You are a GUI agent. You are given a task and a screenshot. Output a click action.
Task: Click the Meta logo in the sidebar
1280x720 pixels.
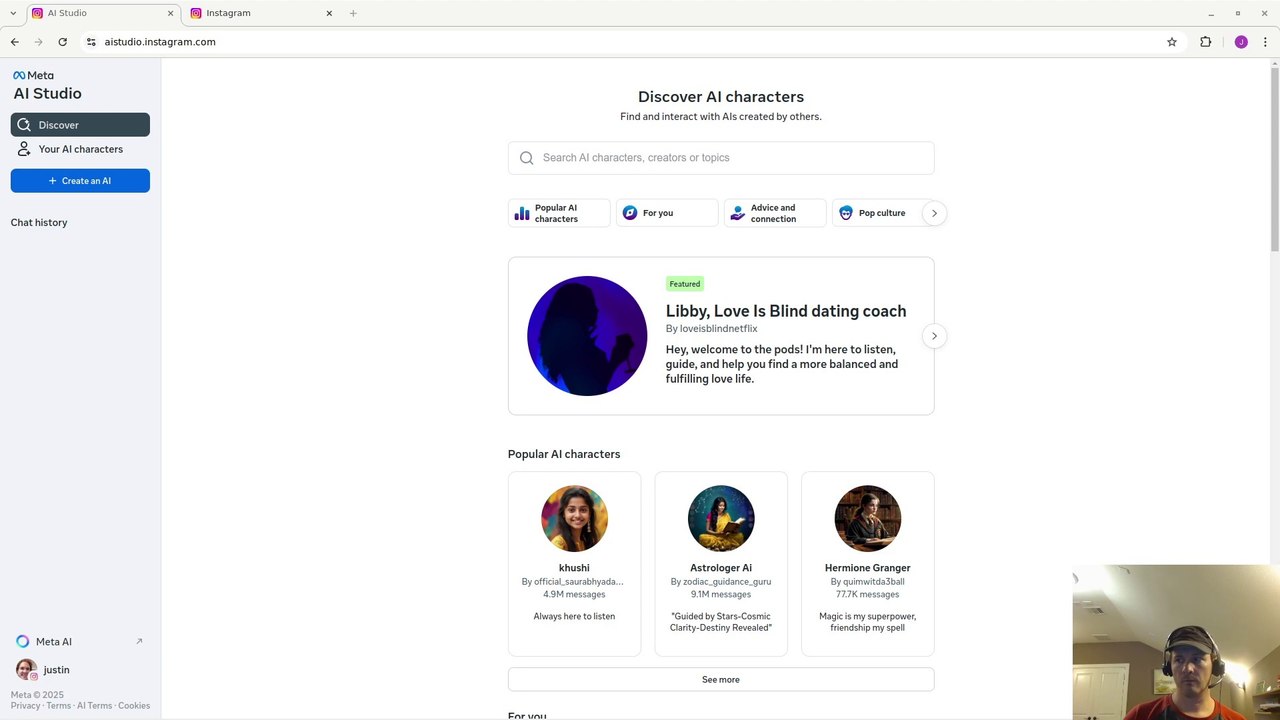(33, 75)
